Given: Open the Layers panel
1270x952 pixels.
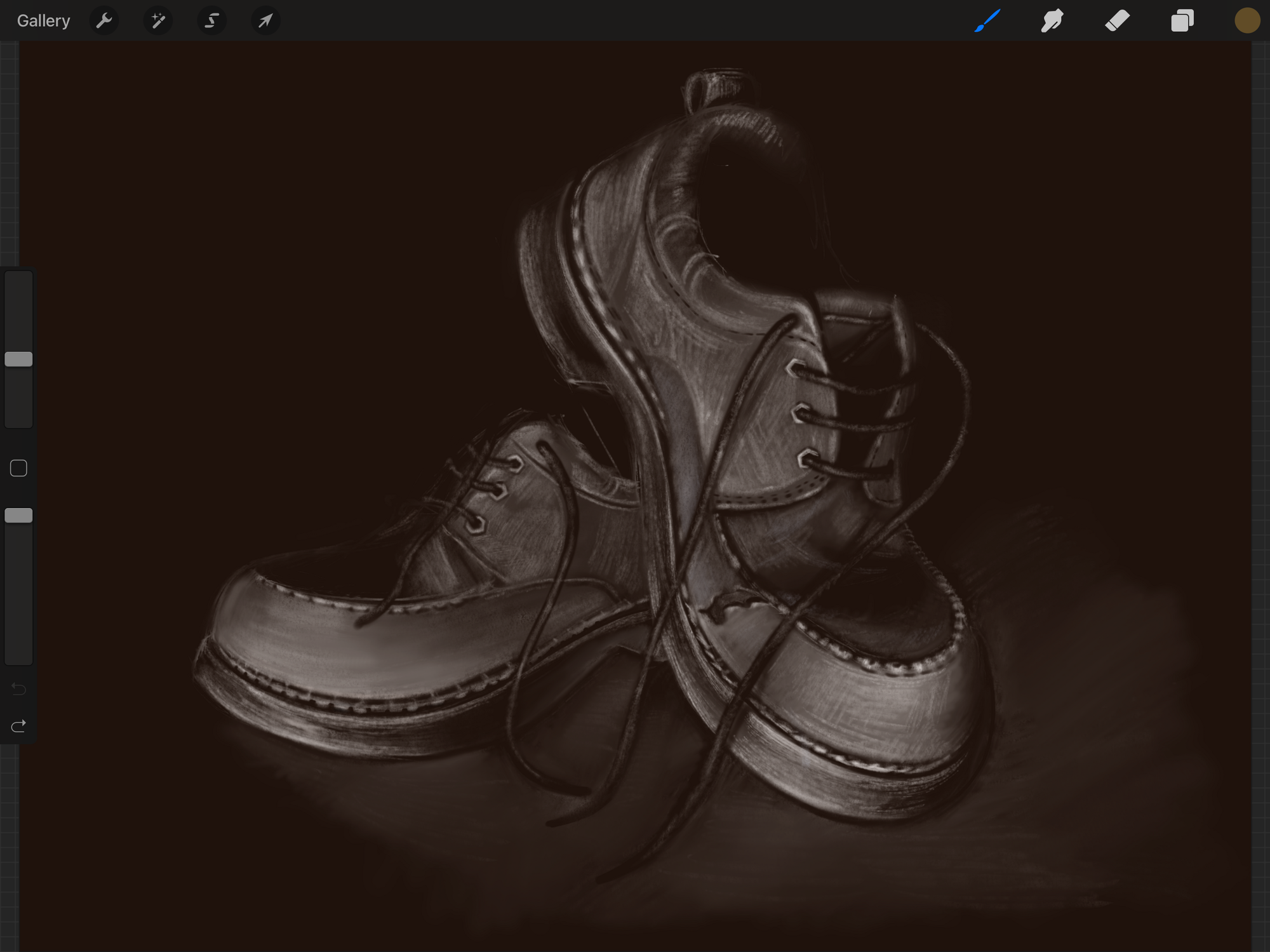Looking at the screenshot, I should click(x=1182, y=21).
